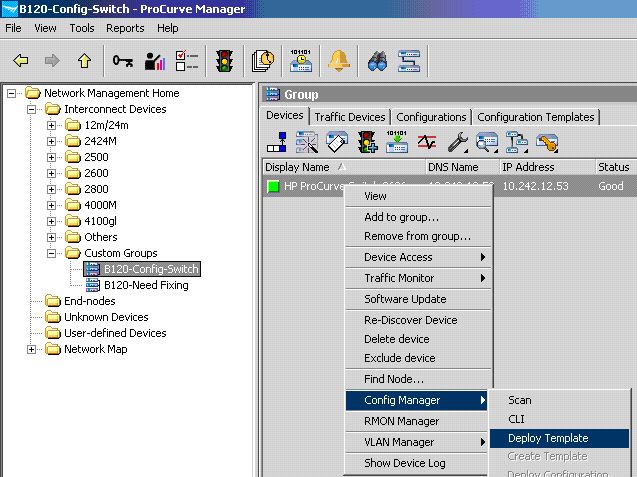Viewport: 637px width, 477px height.
Task: Expand the 4100gl folder
Action: click(51, 221)
